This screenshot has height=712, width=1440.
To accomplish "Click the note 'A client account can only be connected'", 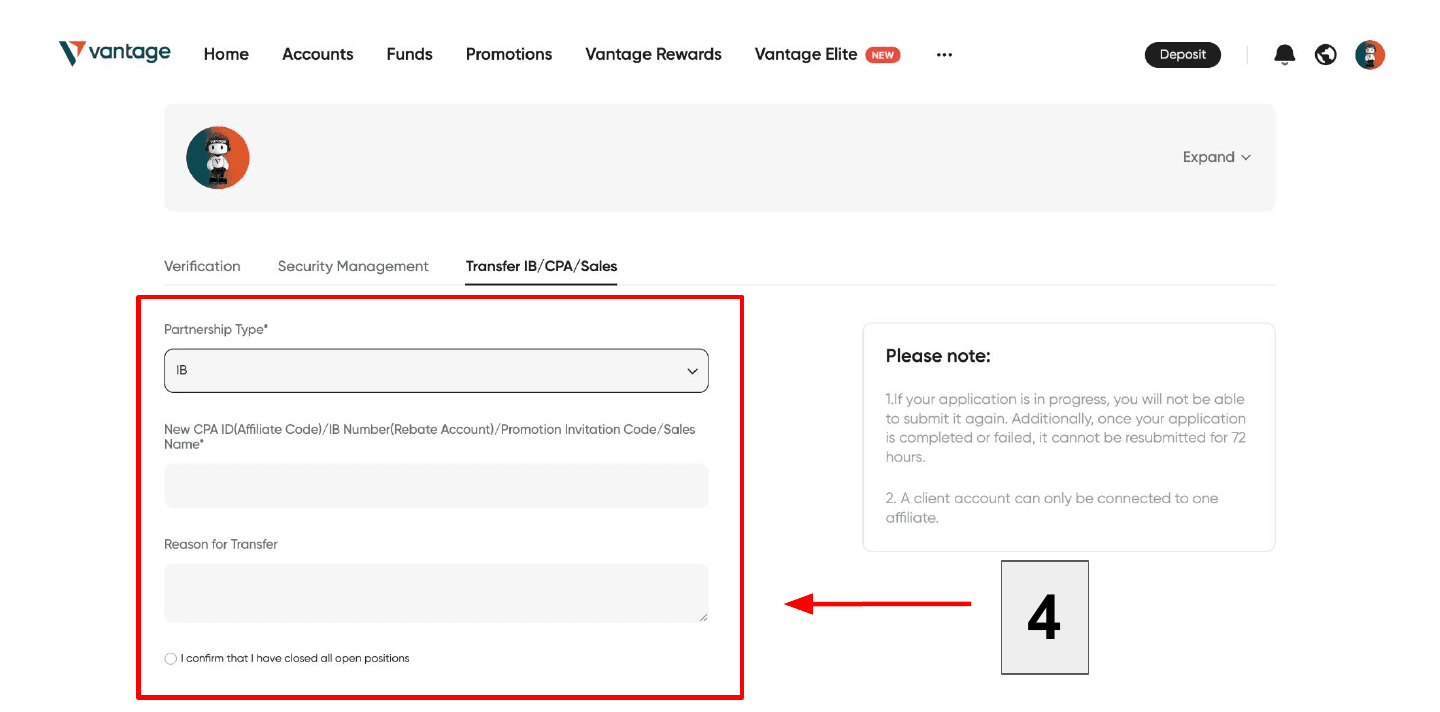I will tap(1052, 508).
